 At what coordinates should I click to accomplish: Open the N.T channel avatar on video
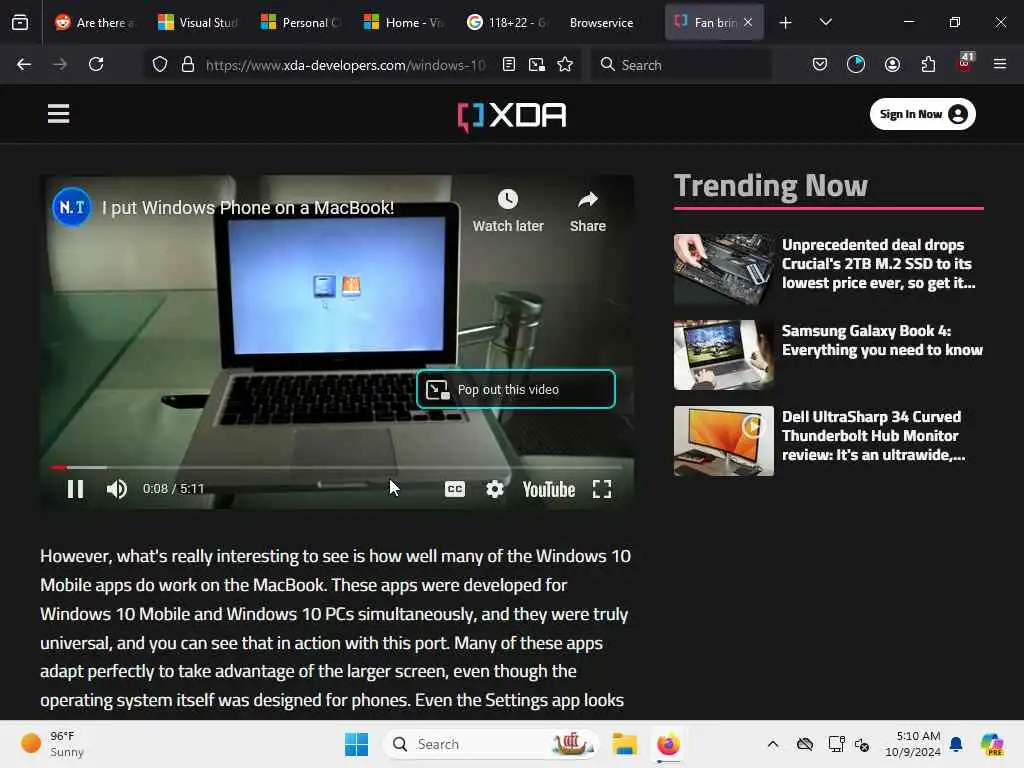point(72,207)
